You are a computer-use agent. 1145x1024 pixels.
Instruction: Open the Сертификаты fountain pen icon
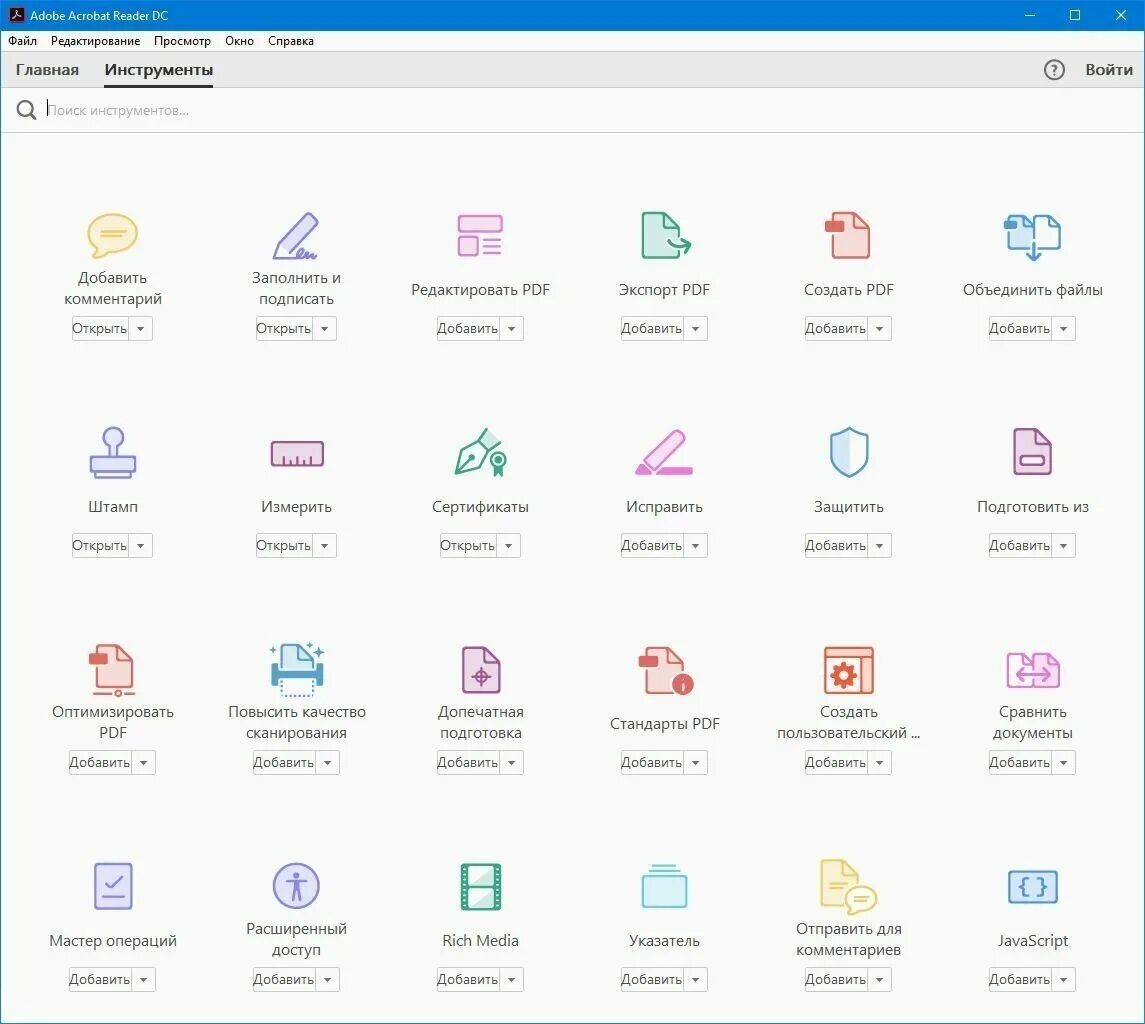(x=480, y=453)
